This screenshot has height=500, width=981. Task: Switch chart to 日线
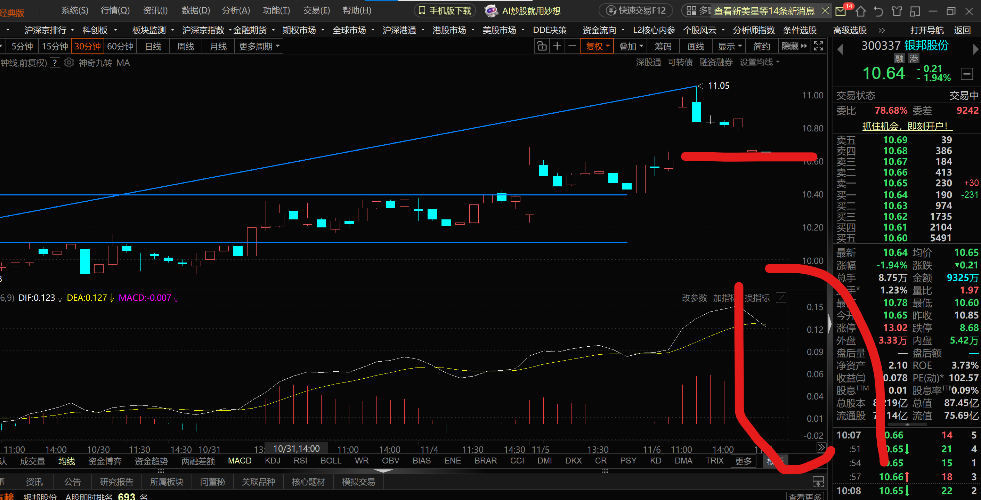click(153, 46)
